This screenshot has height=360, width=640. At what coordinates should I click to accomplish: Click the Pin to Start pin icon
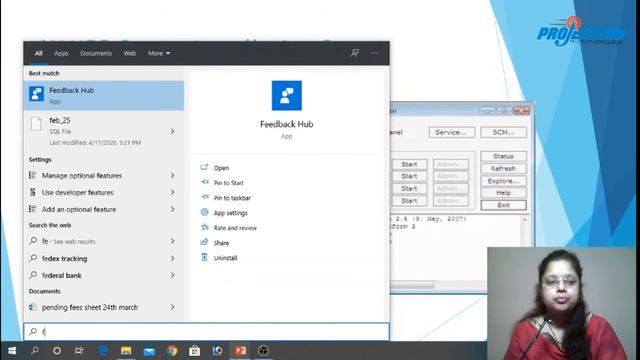click(x=204, y=182)
